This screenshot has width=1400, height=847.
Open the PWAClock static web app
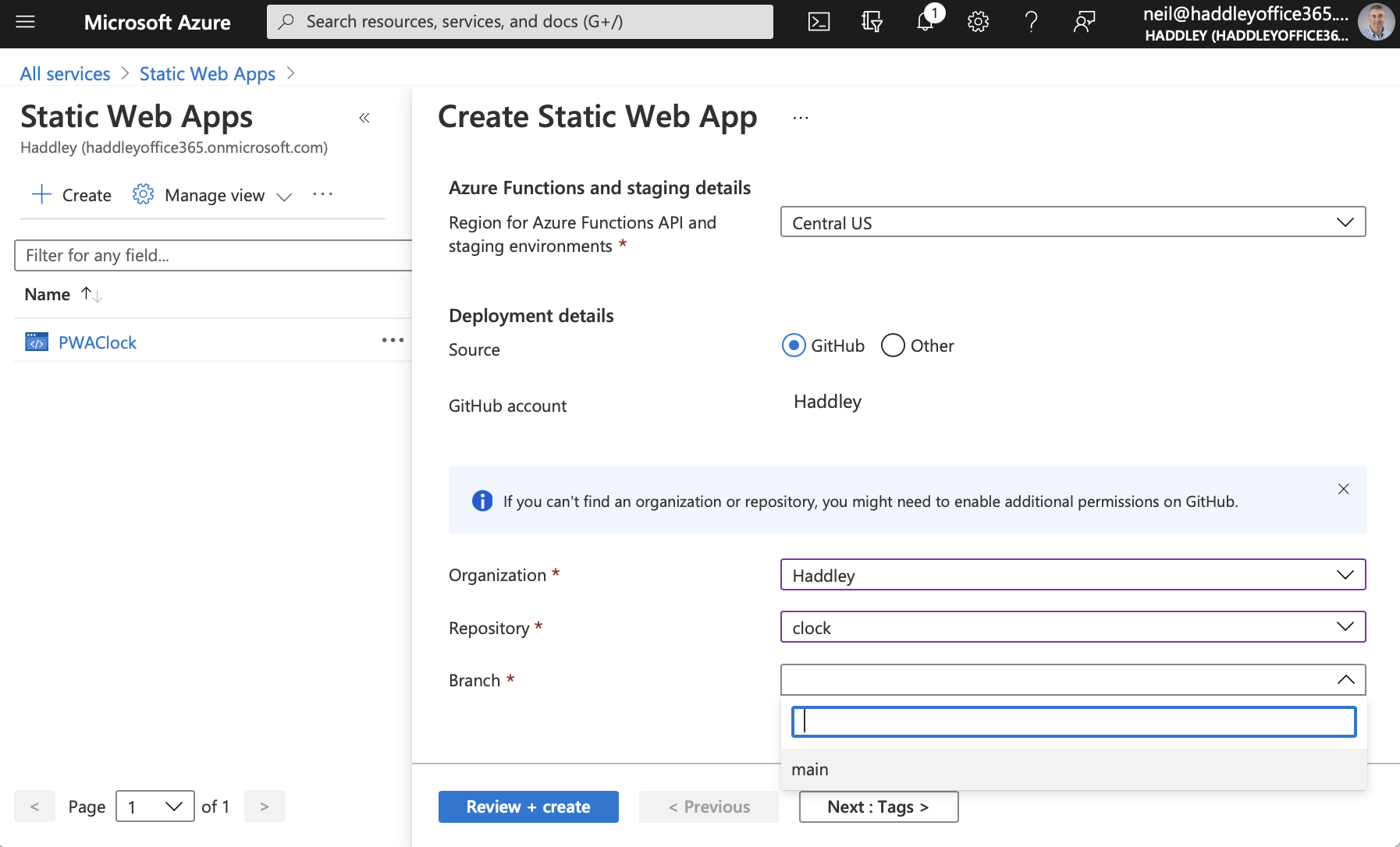[x=98, y=342]
